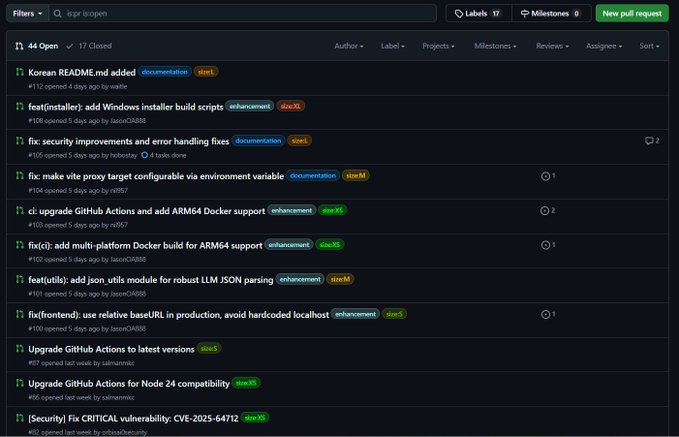
Task: Click the linked issue icon on the fix(ci) multi-platform PR
Action: click(545, 245)
